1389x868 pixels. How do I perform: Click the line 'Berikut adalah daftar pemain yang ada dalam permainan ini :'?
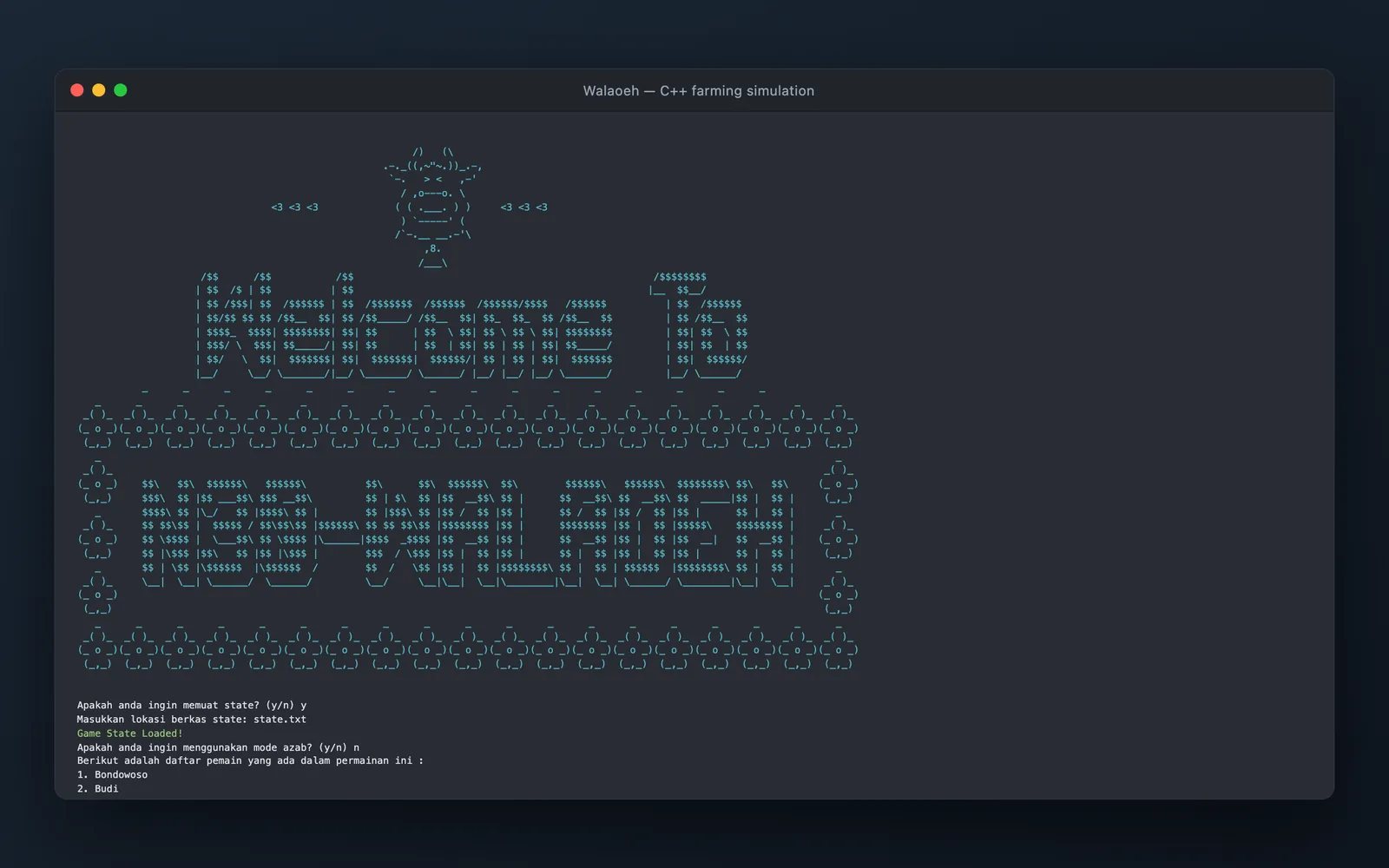click(x=250, y=760)
